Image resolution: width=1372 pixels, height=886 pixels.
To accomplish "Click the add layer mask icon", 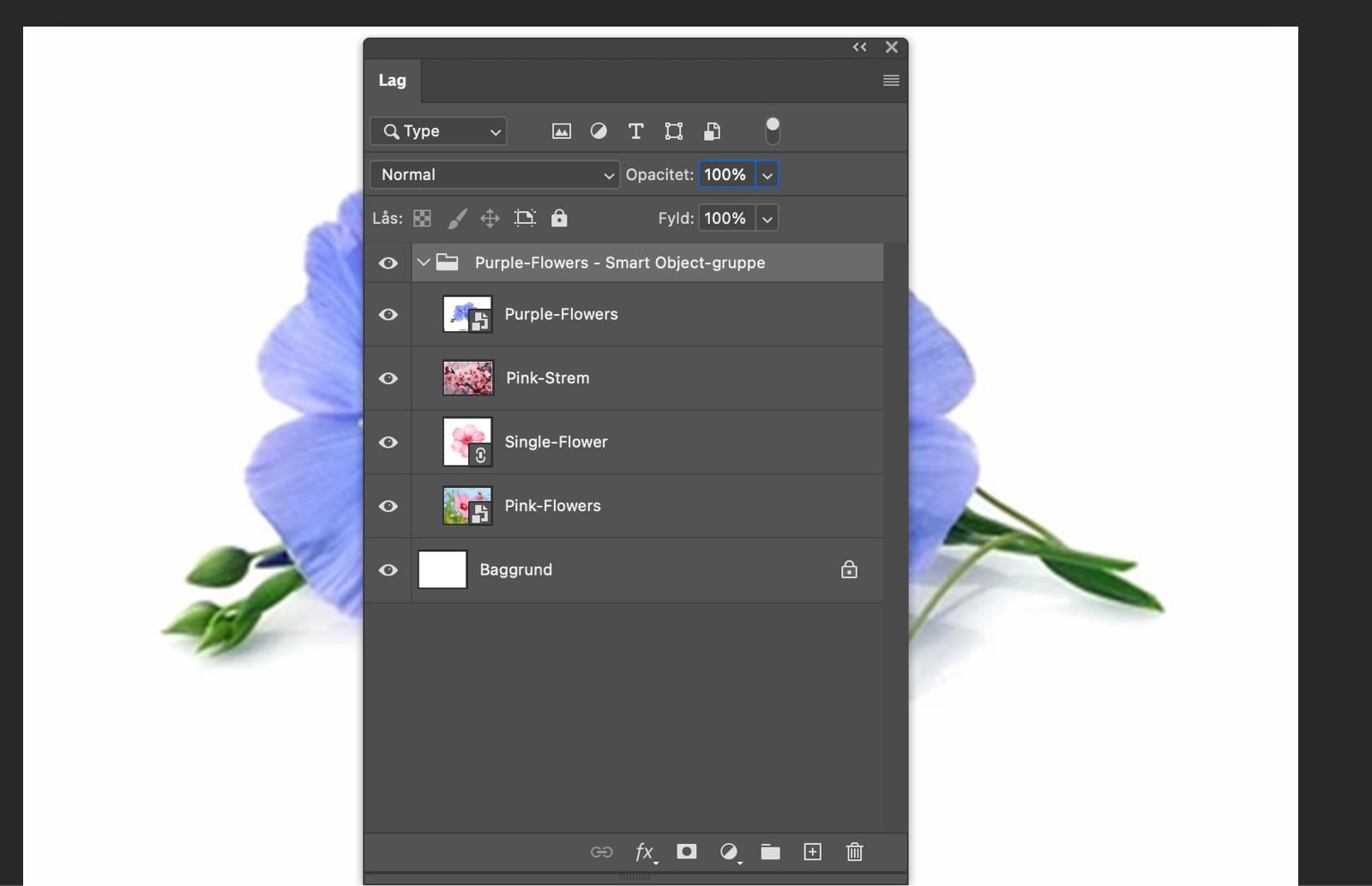I will 686,852.
